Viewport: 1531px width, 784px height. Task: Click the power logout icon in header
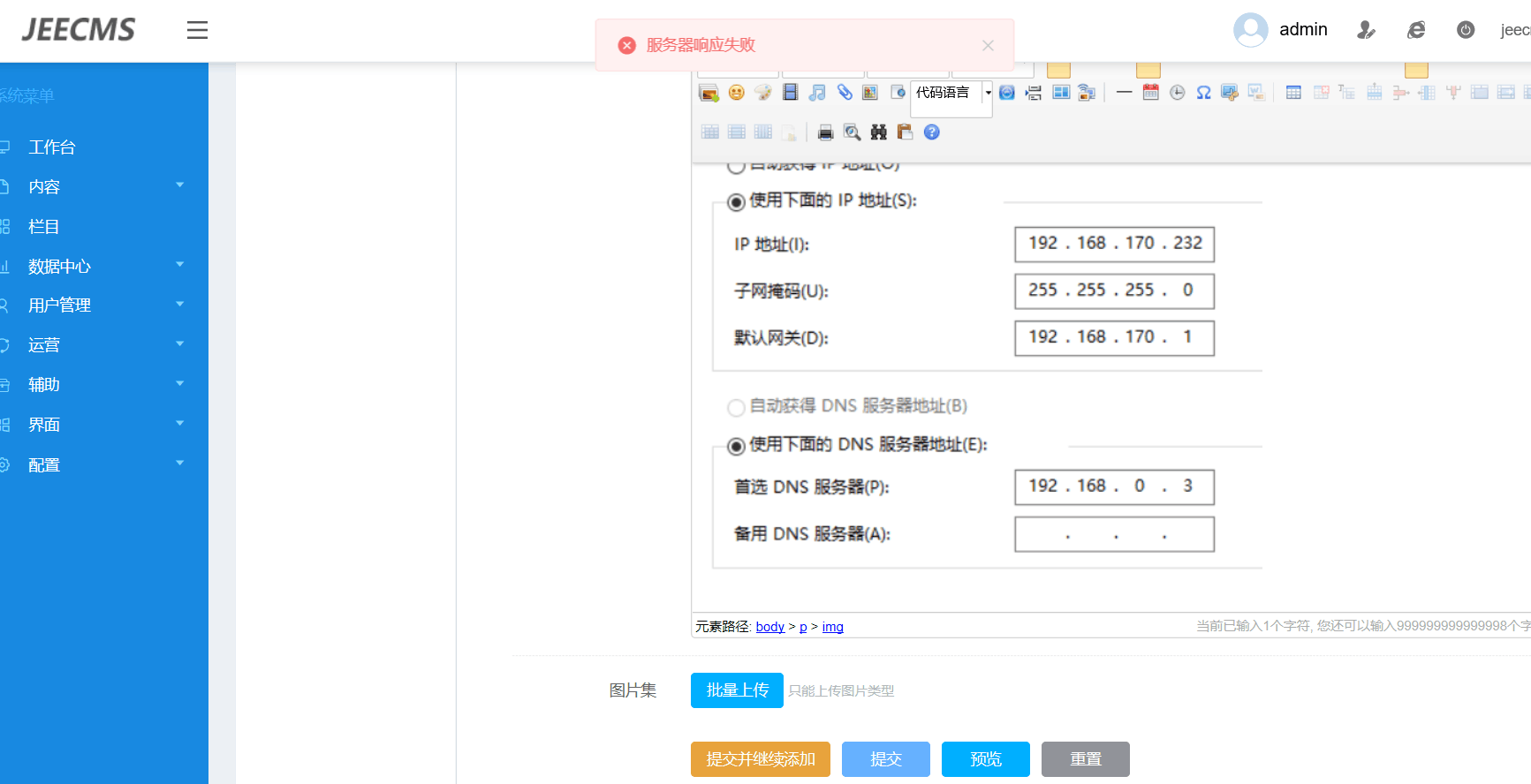[1465, 30]
